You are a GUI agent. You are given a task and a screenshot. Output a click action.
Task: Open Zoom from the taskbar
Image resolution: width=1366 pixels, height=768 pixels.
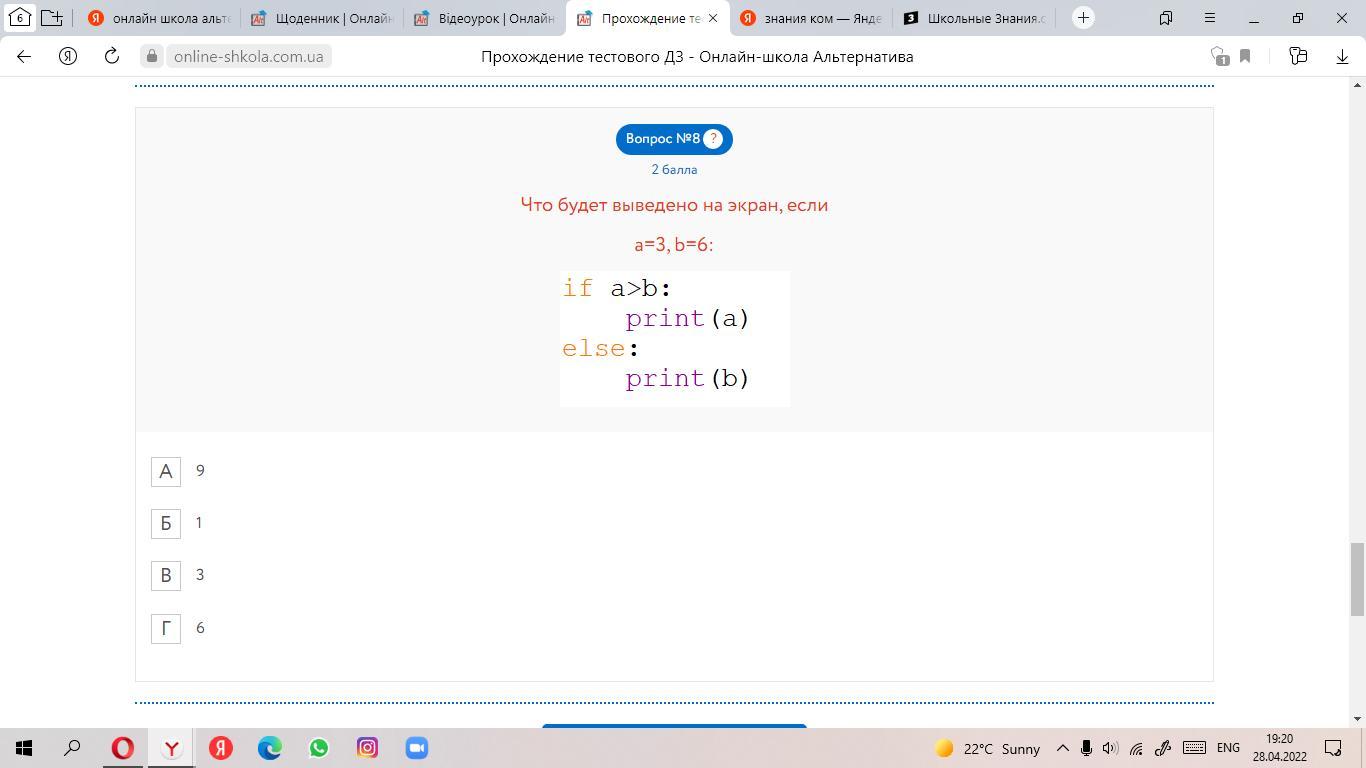417,748
